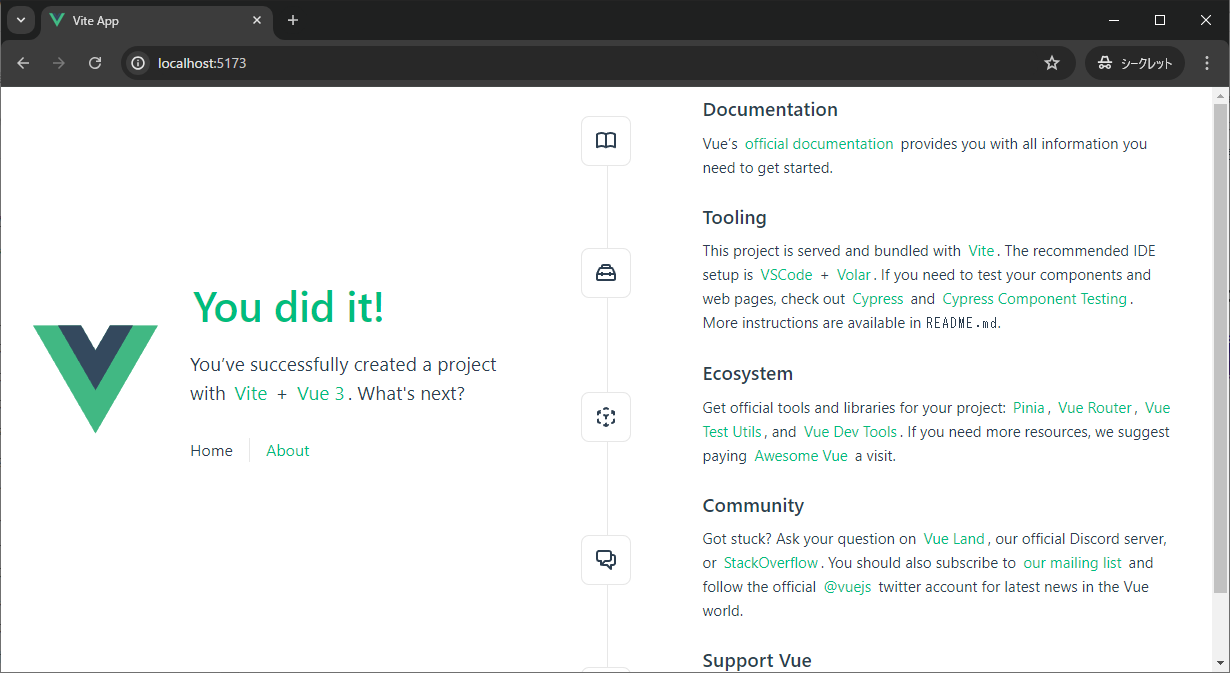Click the scrollbar down arrow

click(x=1220, y=663)
